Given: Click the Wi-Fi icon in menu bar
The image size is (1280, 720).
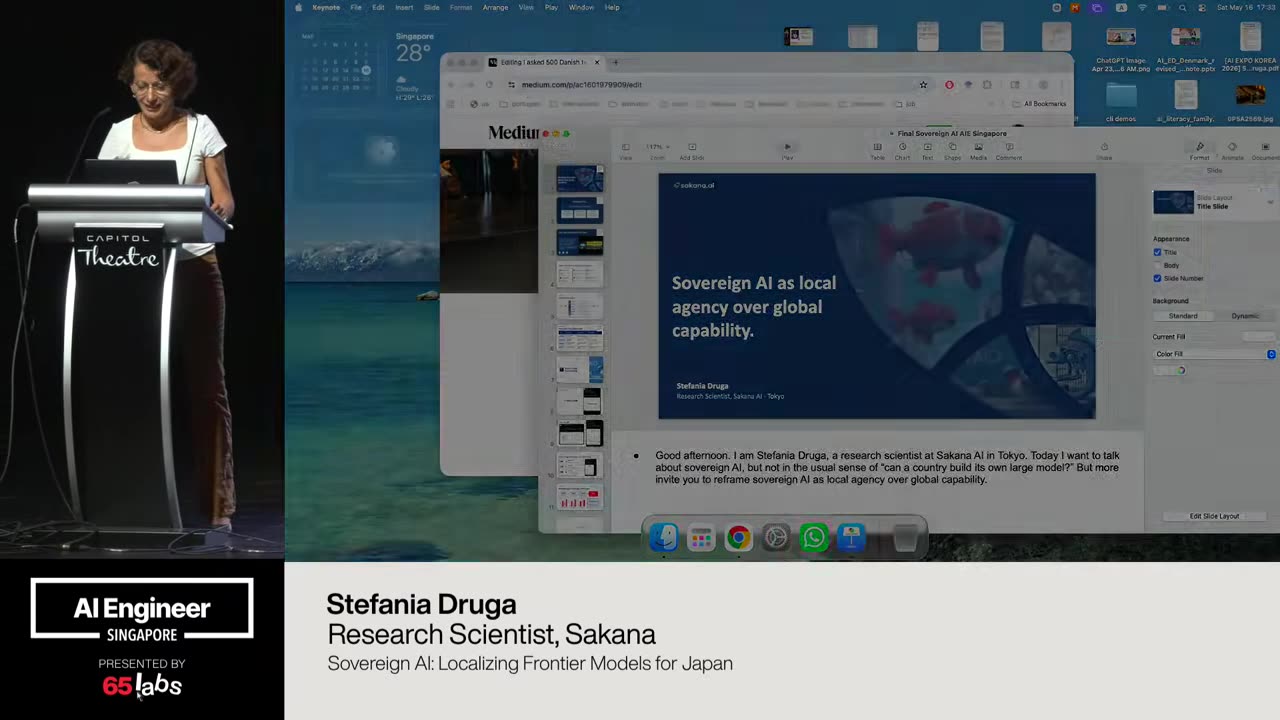Looking at the screenshot, I should [1142, 7].
